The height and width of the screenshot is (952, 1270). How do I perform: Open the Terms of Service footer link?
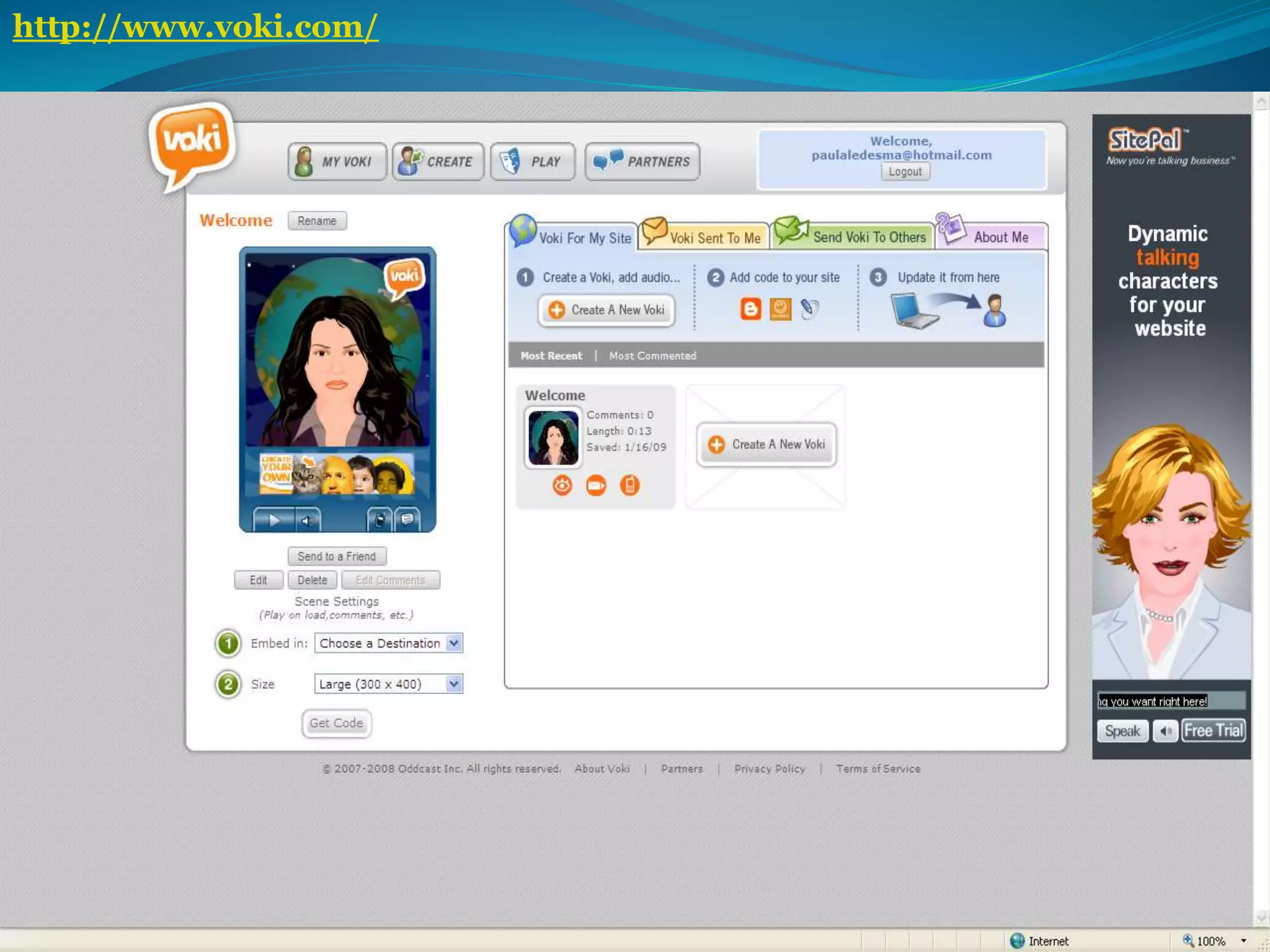pos(878,769)
